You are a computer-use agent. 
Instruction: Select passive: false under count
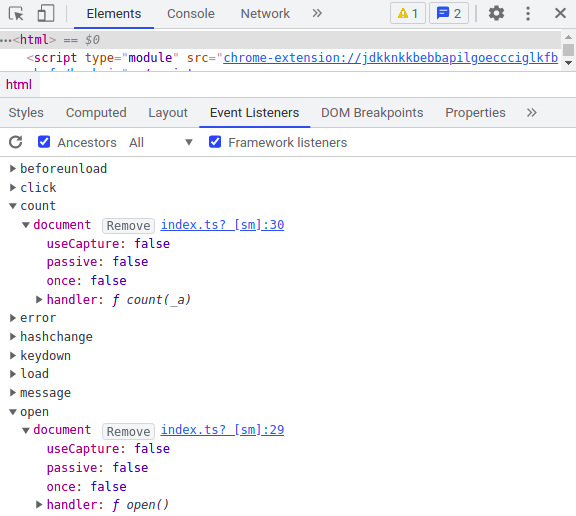click(x=97, y=262)
